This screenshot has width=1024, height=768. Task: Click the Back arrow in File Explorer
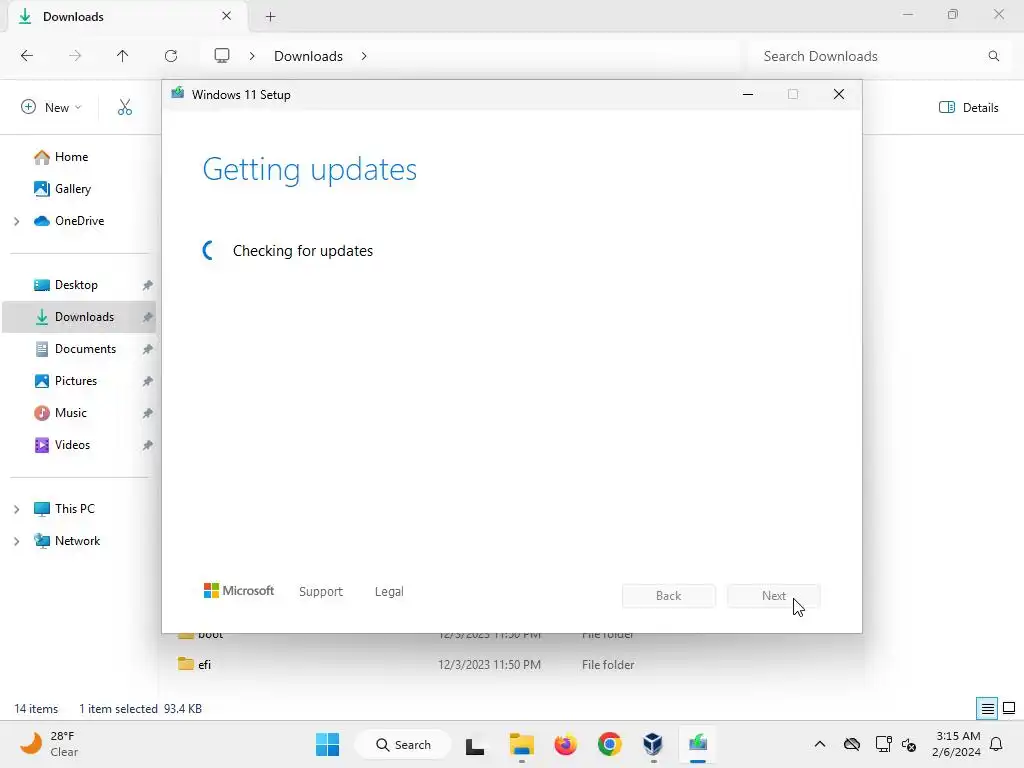point(27,56)
